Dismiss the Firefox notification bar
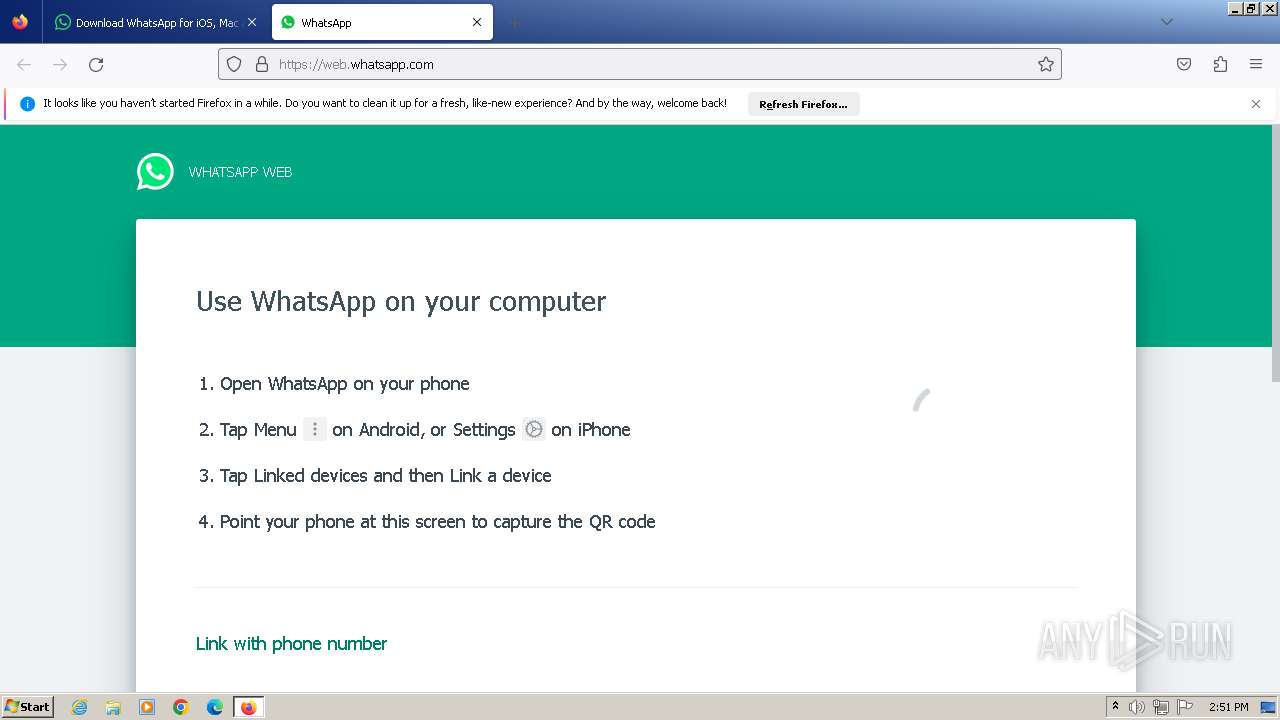 coord(1256,104)
